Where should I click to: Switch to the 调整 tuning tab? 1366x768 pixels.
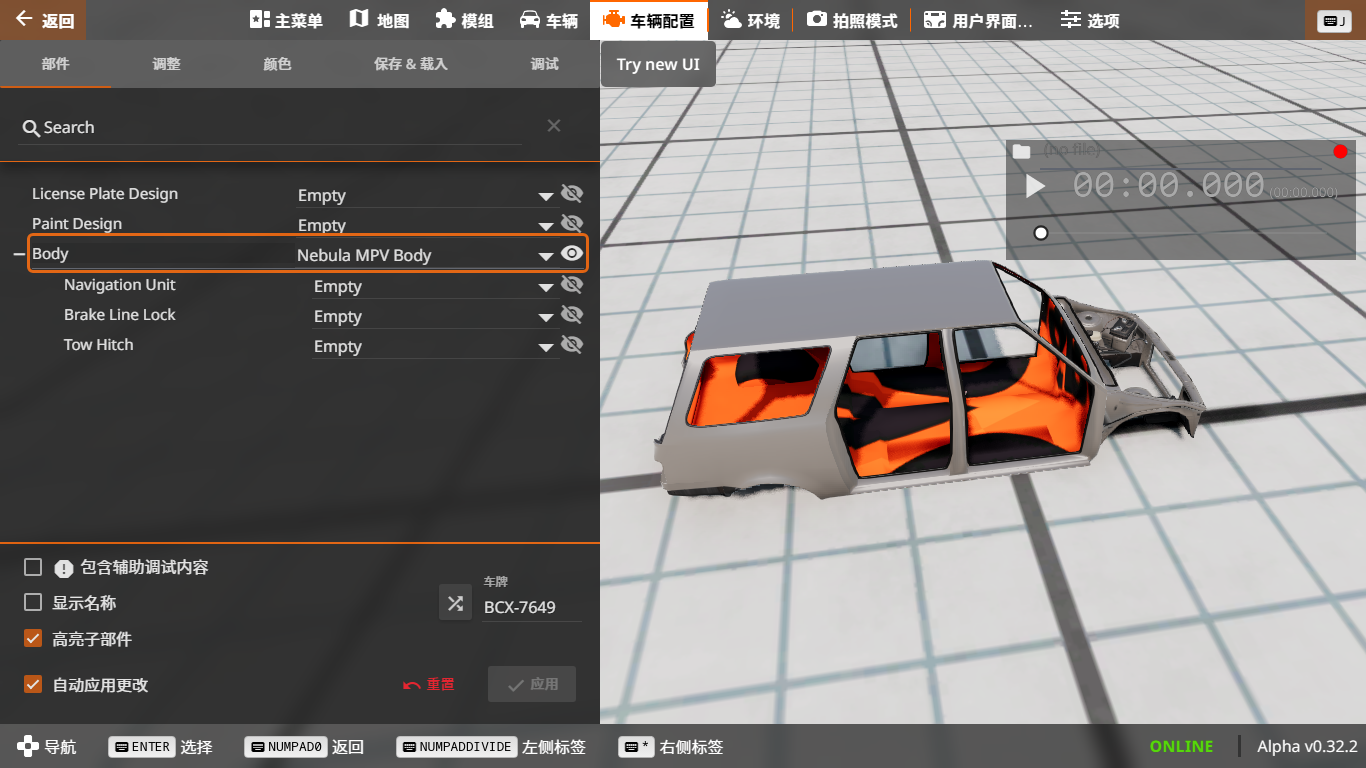(166, 64)
